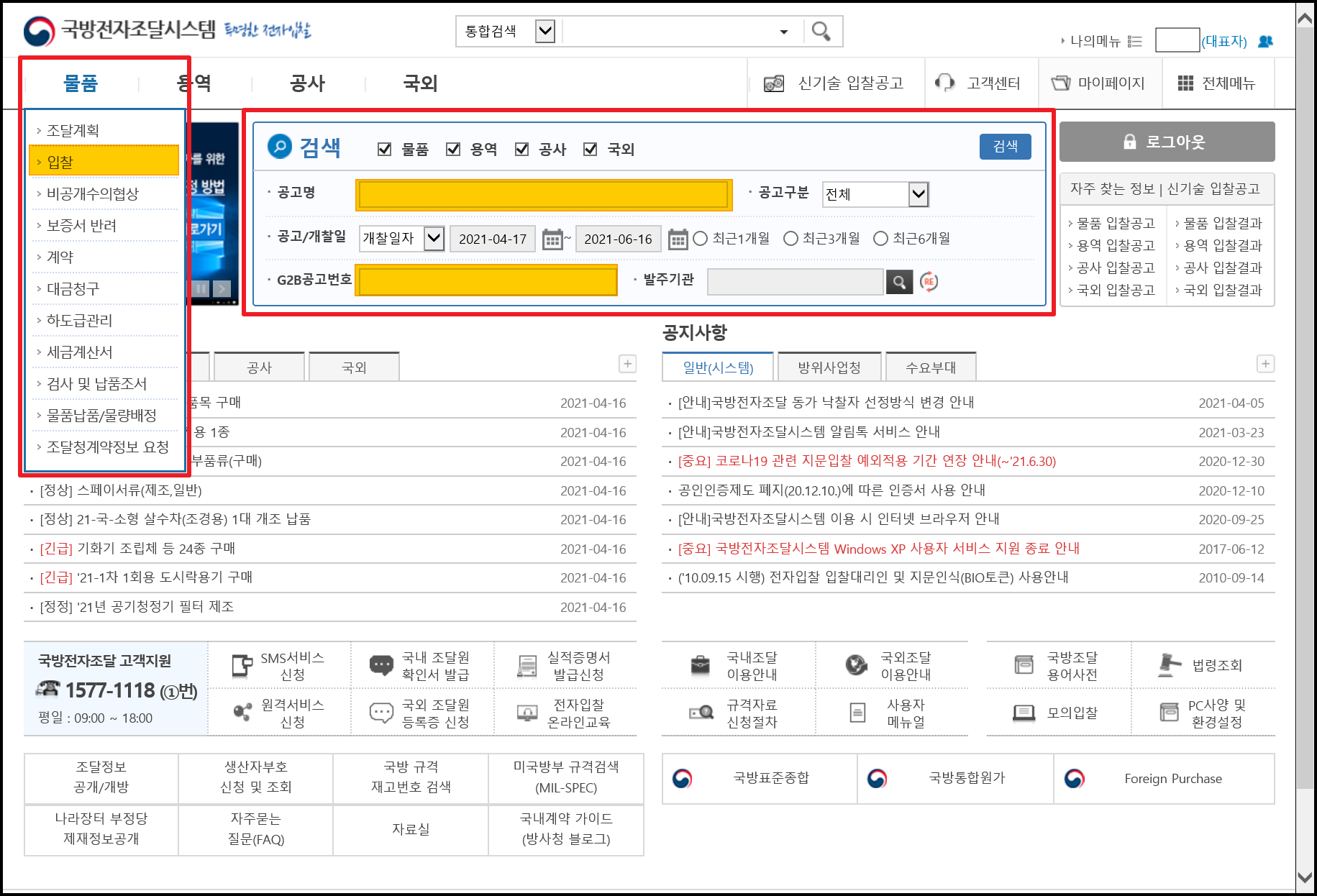
Task: Open the 마이페이지 folder icon
Action: pyautogui.click(x=1061, y=83)
